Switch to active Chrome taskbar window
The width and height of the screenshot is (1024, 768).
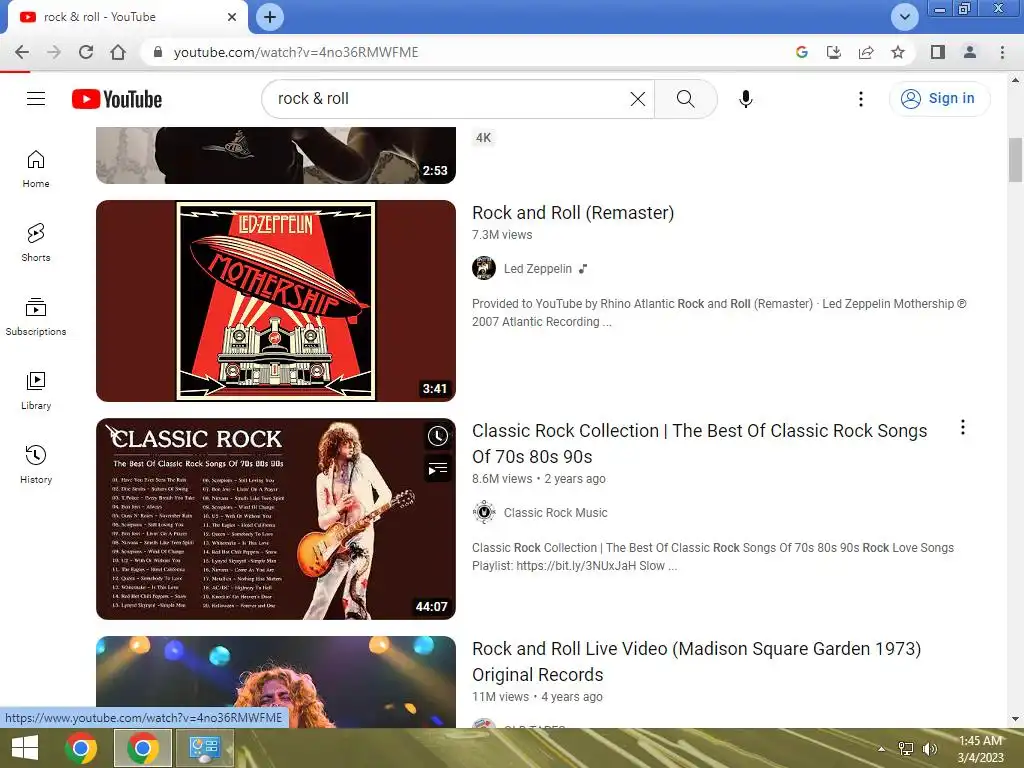tap(142, 748)
